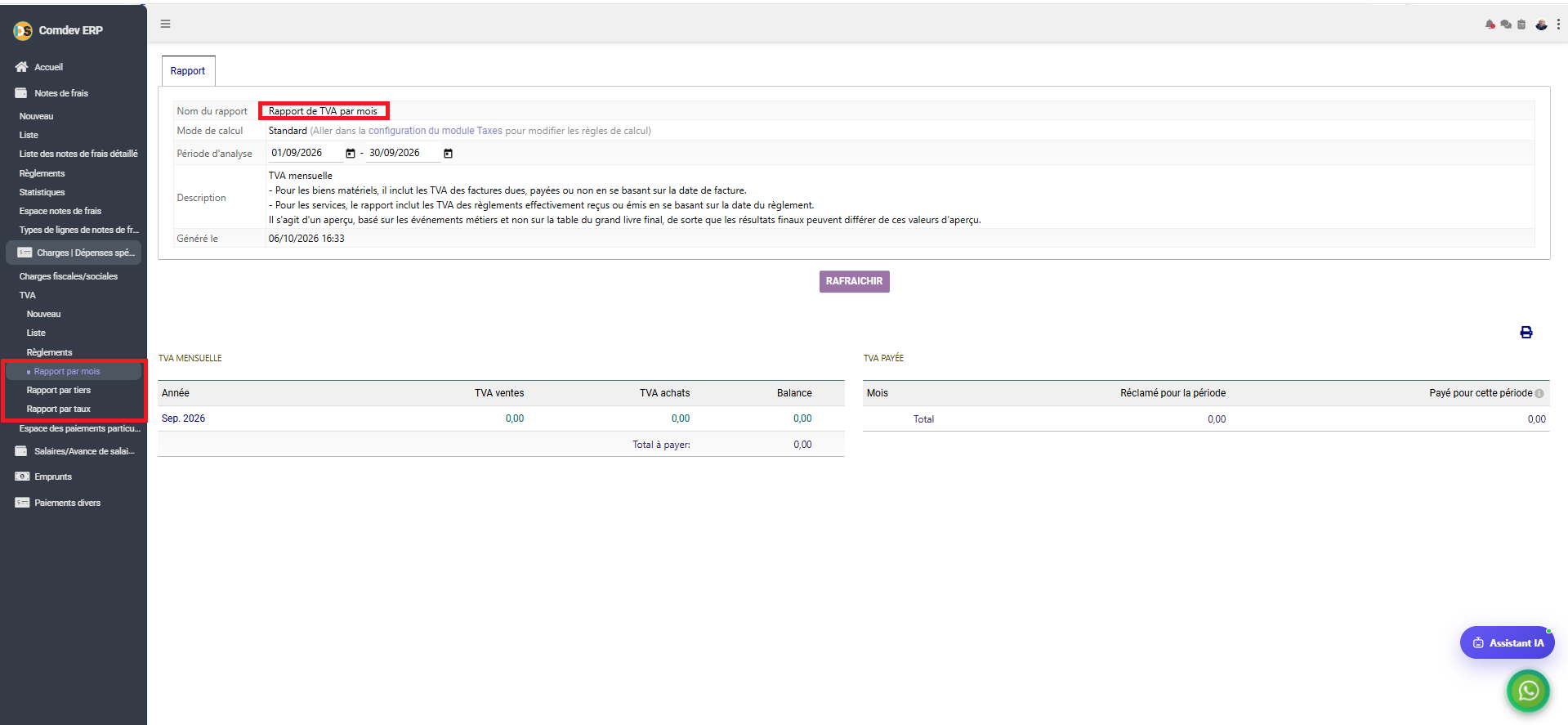The width and height of the screenshot is (1568, 725).
Task: Open Types de lignes de notes de frais
Action: (79, 230)
